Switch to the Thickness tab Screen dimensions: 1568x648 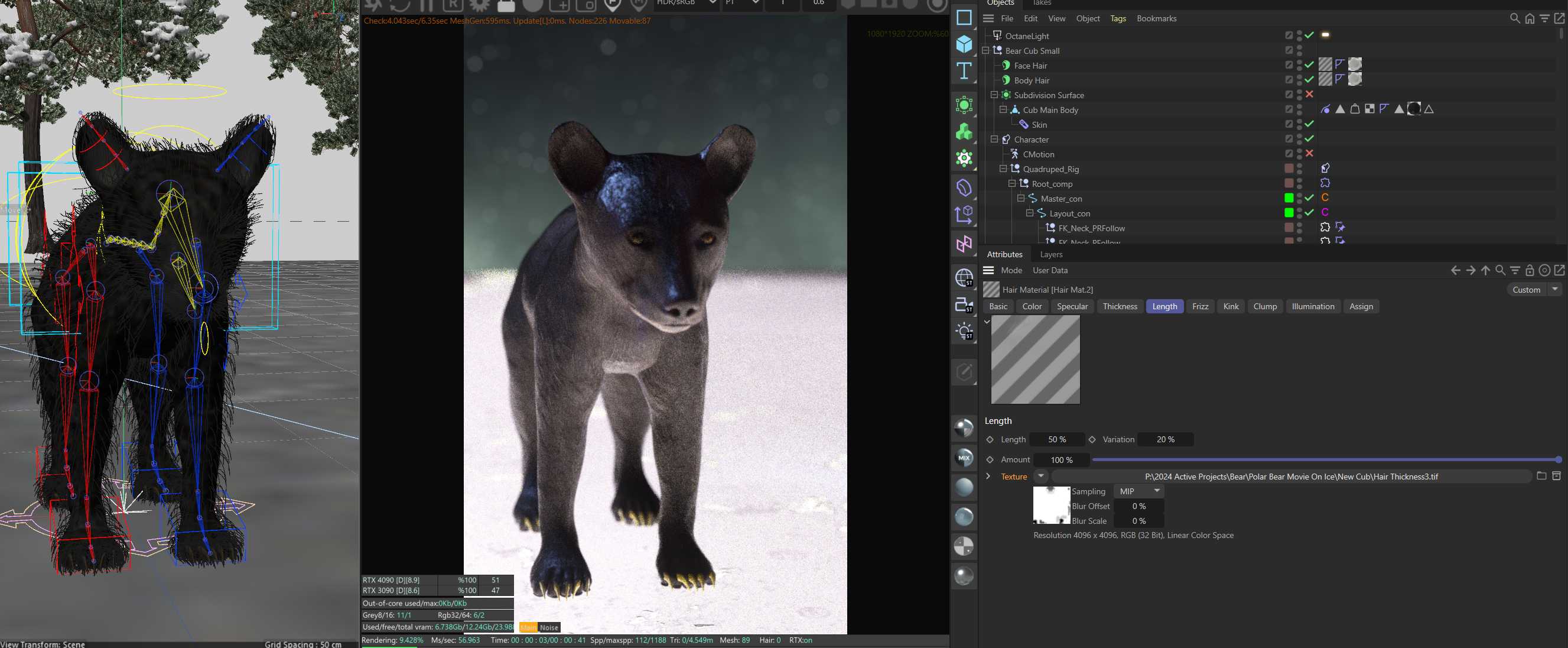1120,306
